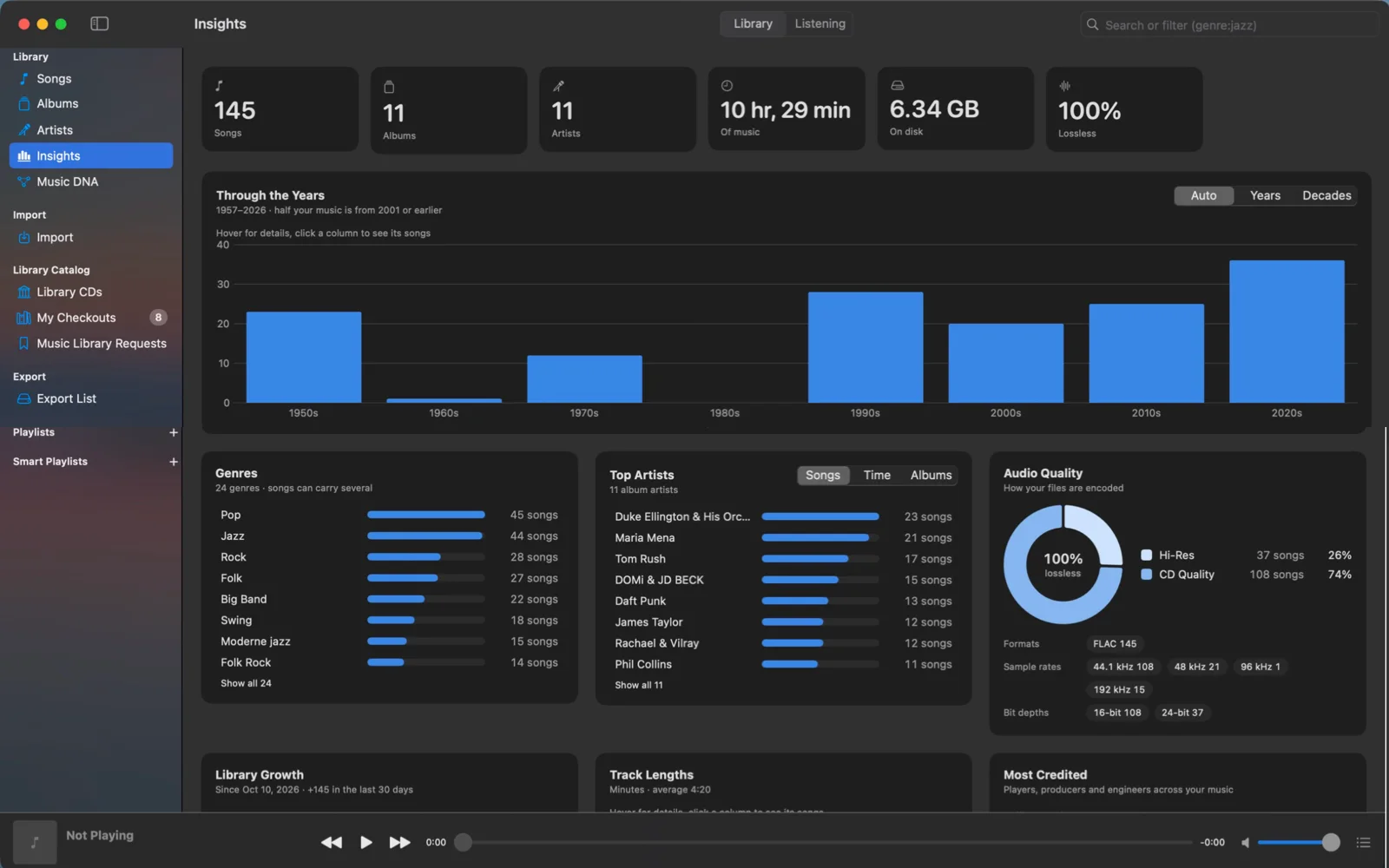Click the 1950s chart column
The image size is (1389, 868).
tap(304, 357)
